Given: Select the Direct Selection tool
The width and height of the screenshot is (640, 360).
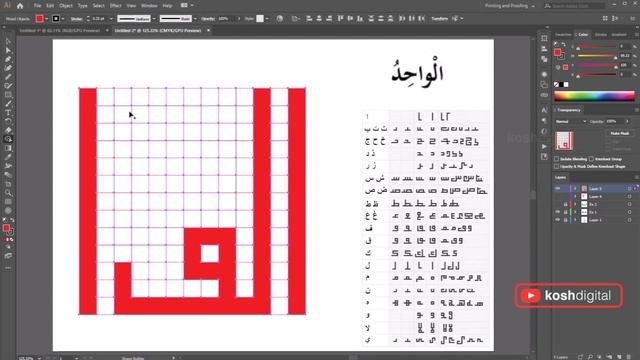Looking at the screenshot, I should [8, 50].
